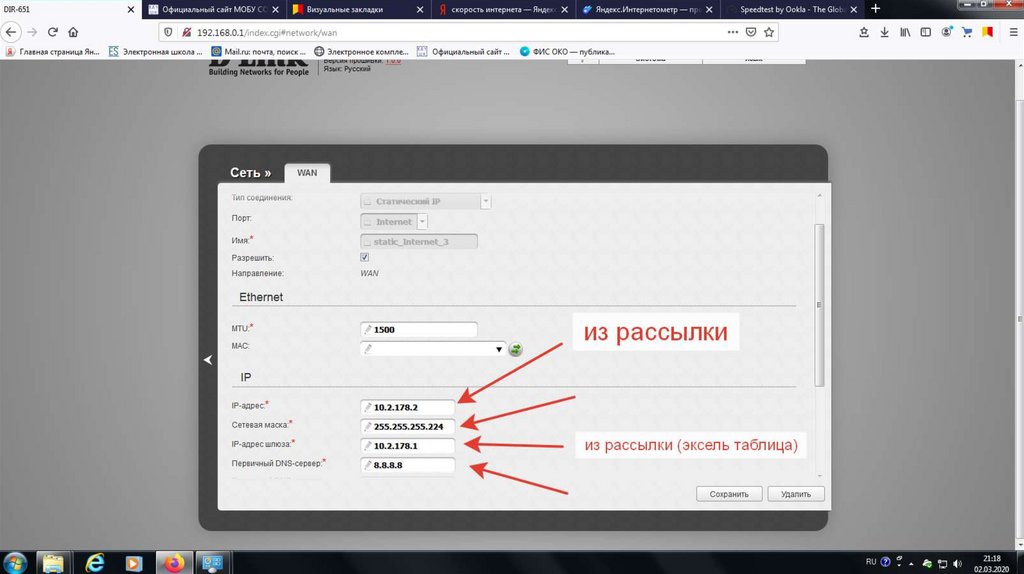Screen dimensions: 1024x574
Task: Click the IP-адрес field with 10.2.178.2
Action: click(408, 407)
